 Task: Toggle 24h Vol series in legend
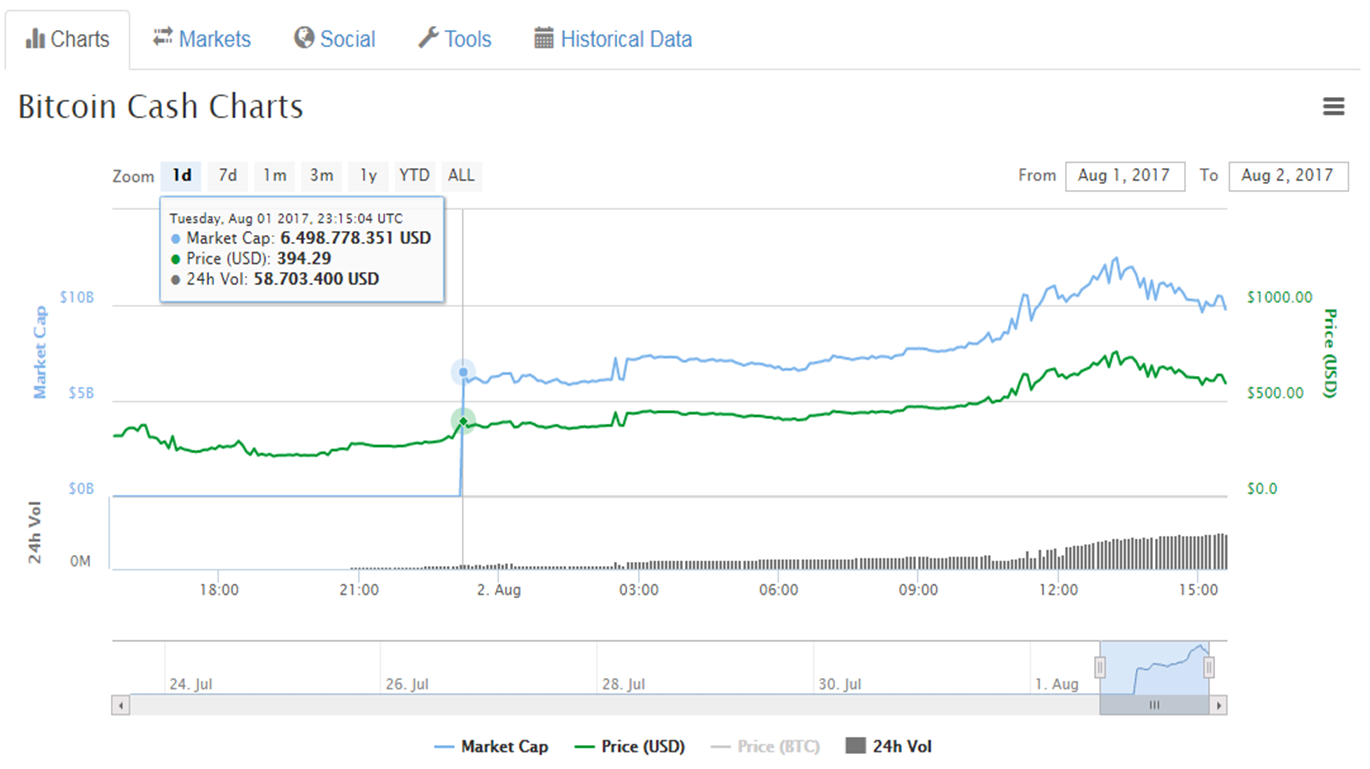[x=889, y=747]
